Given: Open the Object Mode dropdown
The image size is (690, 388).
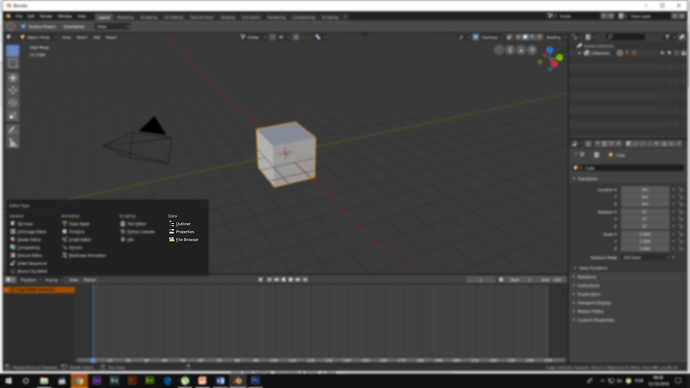Looking at the screenshot, I should click(37, 37).
